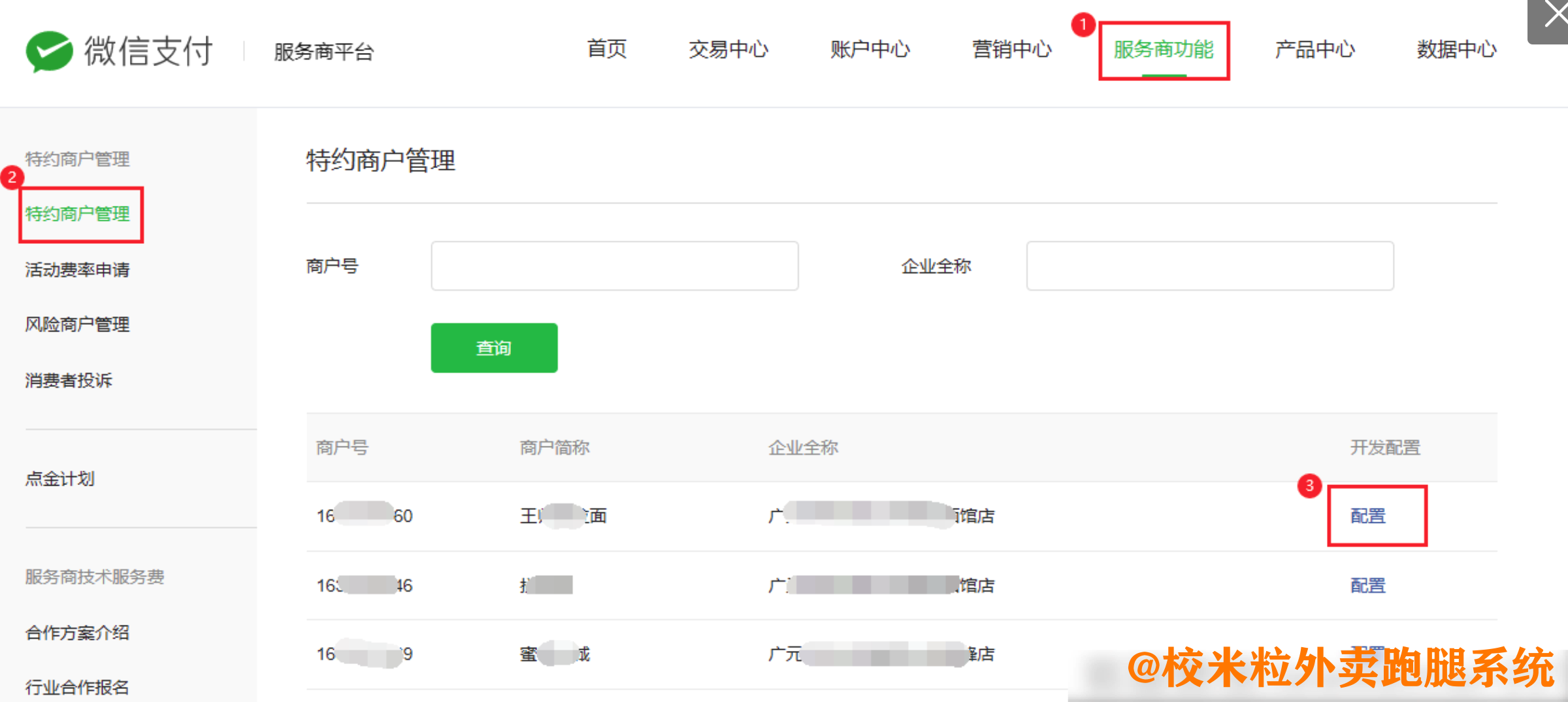Open 服务商技术服务费 section
The width and height of the screenshot is (1568, 702).
[95, 577]
